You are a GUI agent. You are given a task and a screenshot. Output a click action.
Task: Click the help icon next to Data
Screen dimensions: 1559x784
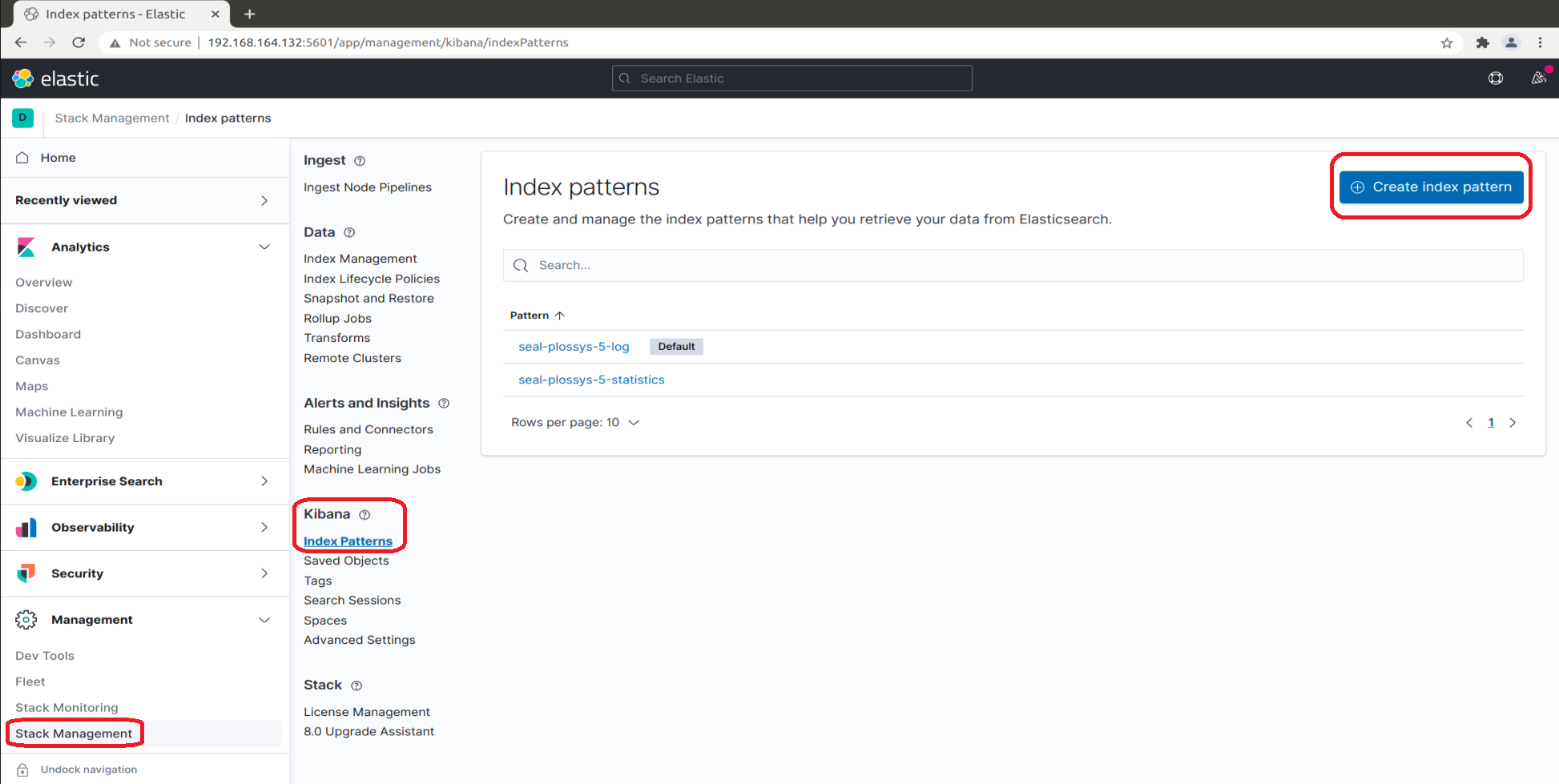point(349,232)
